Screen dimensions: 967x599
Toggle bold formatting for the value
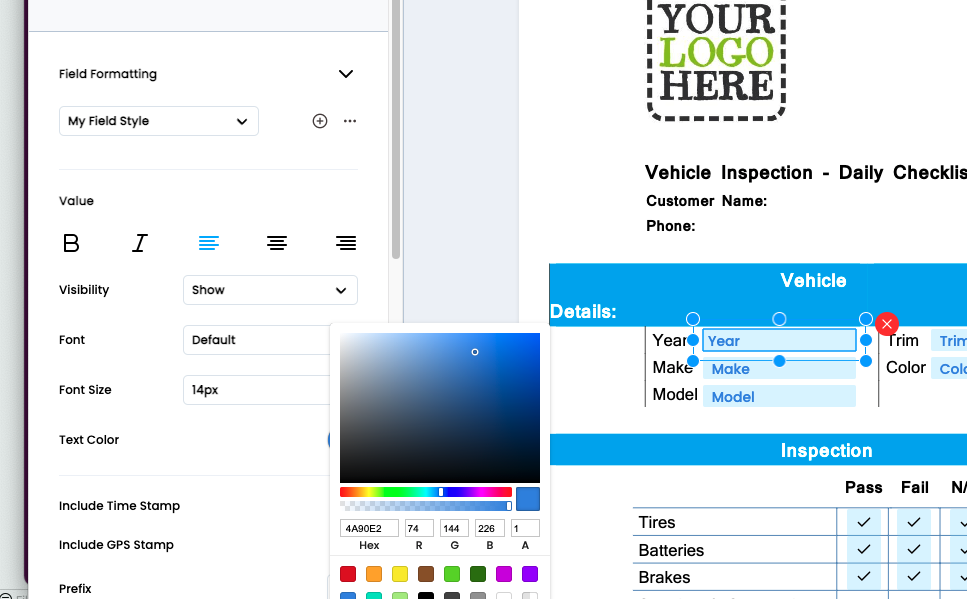pos(71,243)
